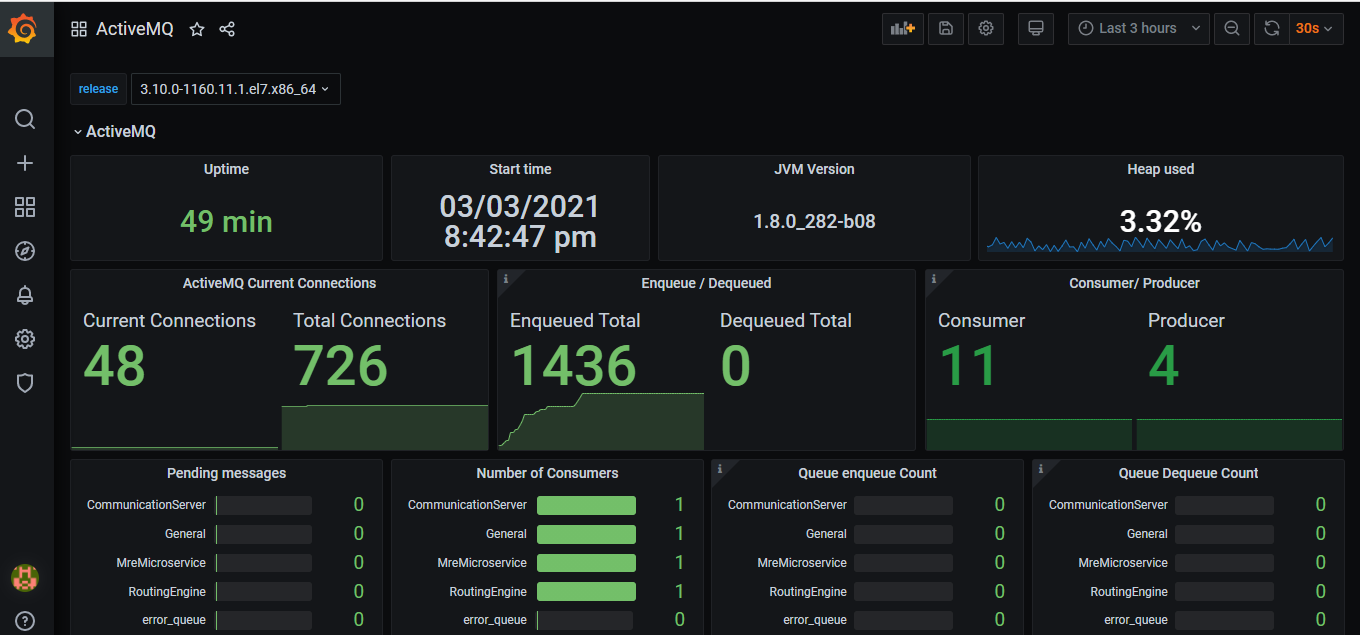The image size is (1360, 635).
Task: Open the Server Admin shield icon
Action: [x=25, y=383]
